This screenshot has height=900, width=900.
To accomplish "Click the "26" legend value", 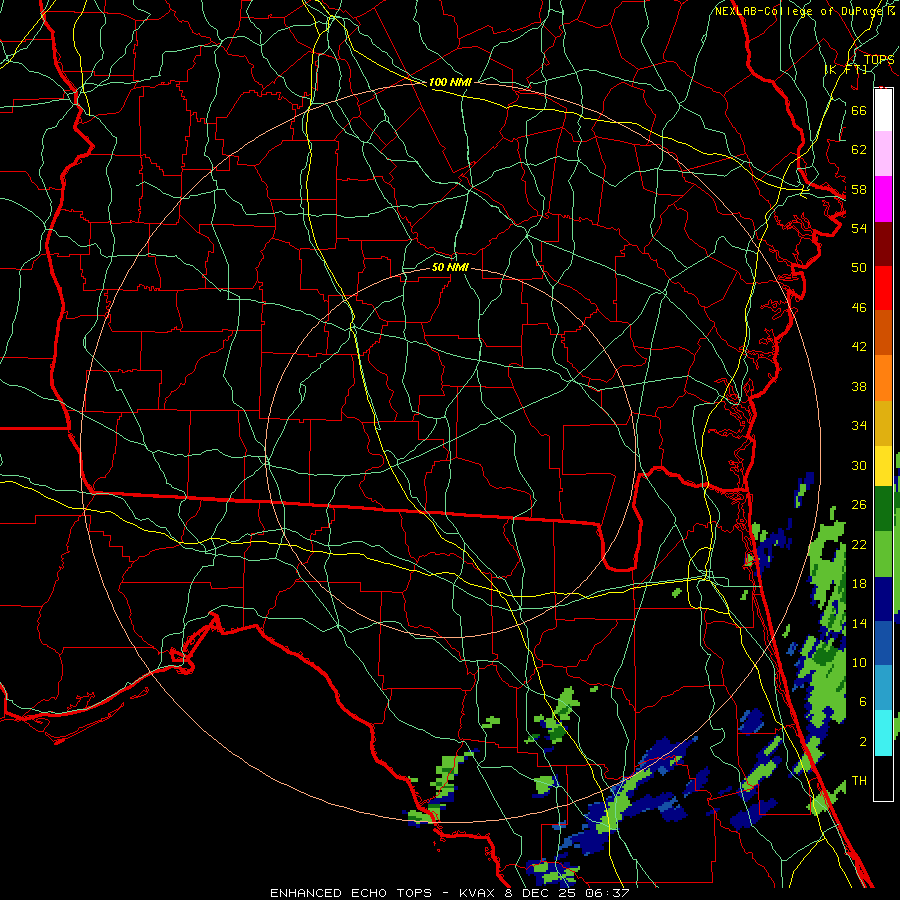I will coord(859,505).
